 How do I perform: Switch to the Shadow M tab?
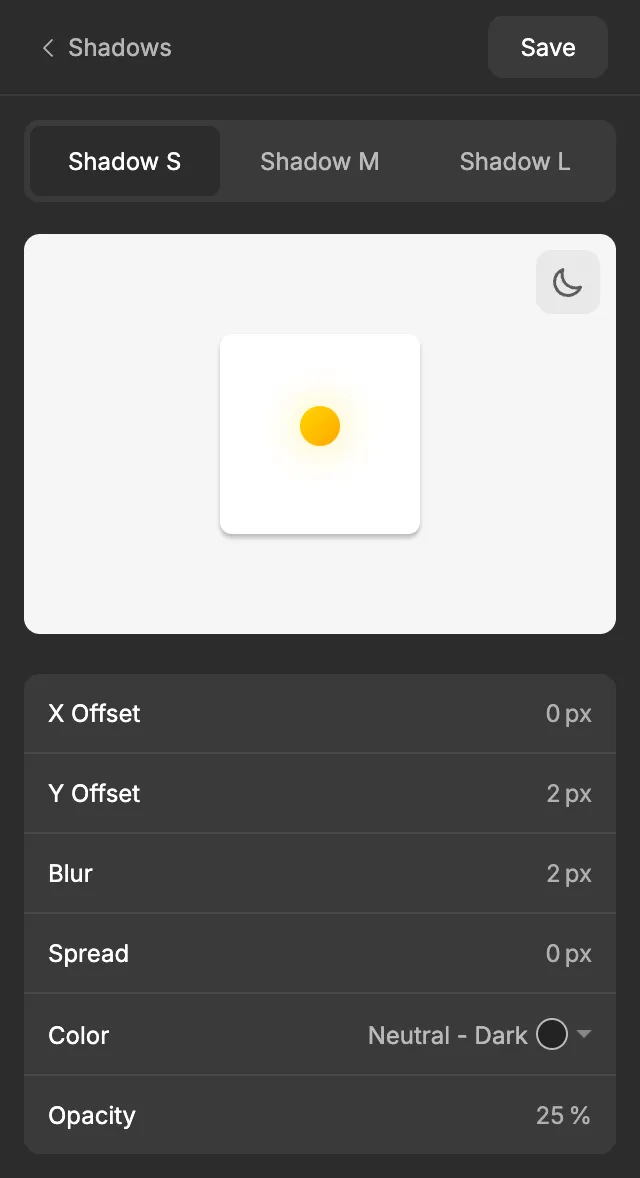[319, 162]
